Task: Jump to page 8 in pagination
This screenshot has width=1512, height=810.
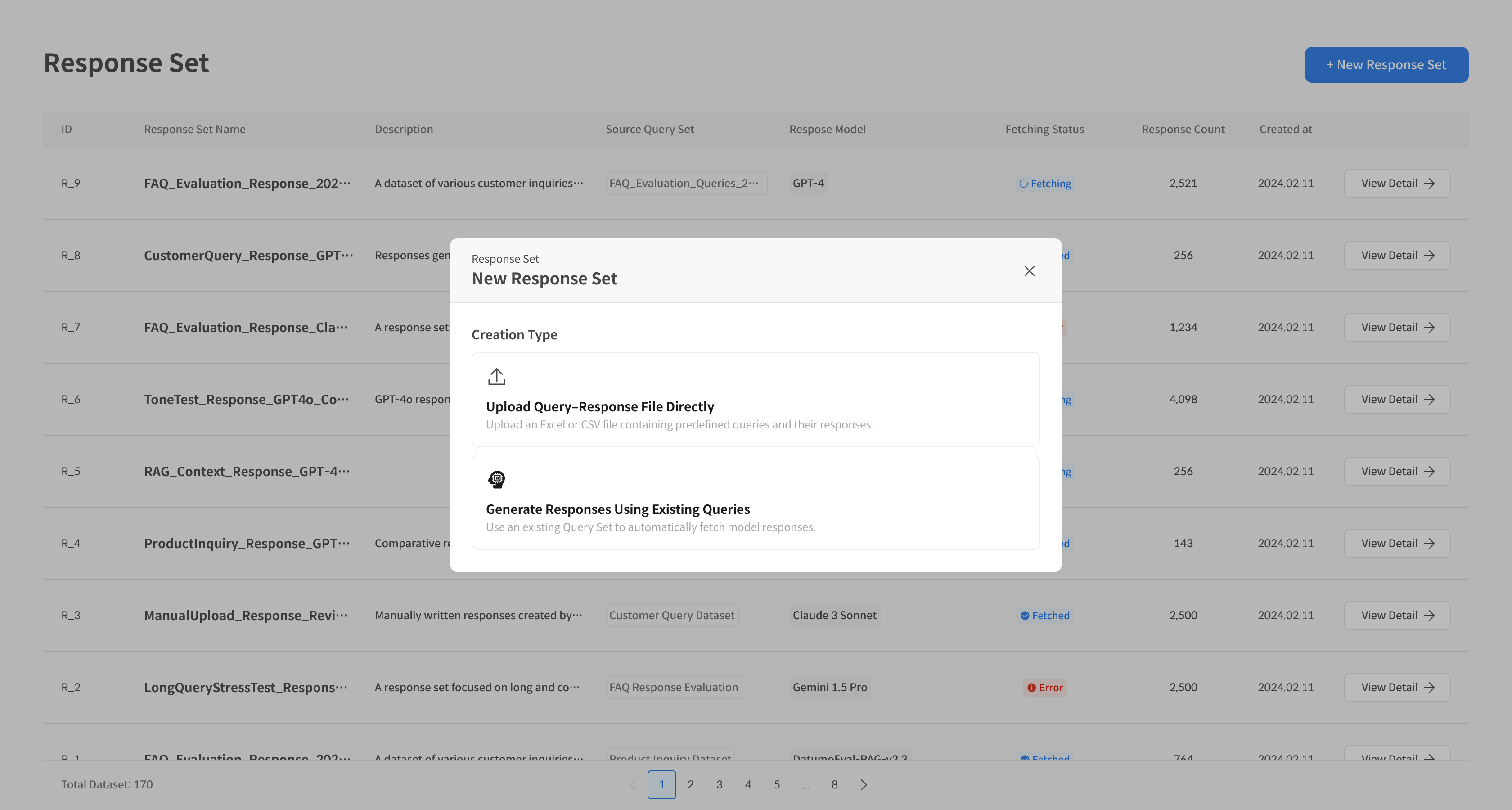Action: point(834,785)
